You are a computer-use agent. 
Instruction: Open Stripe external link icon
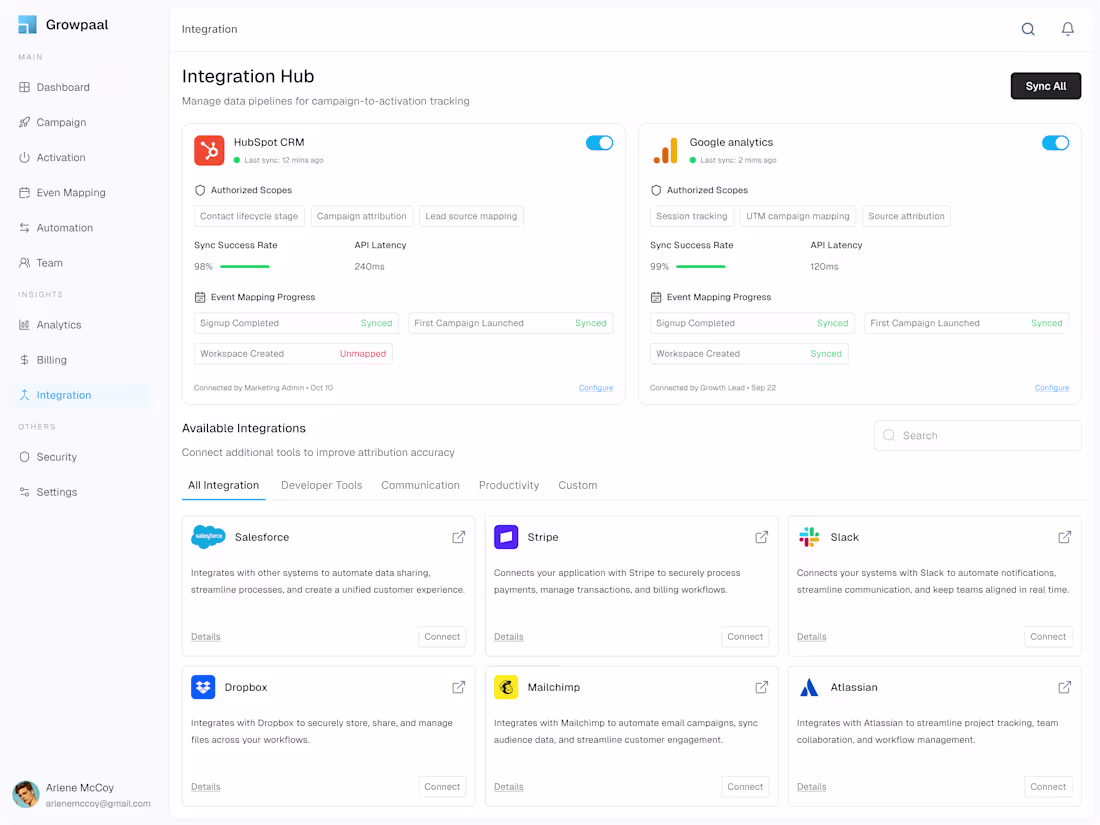761,537
